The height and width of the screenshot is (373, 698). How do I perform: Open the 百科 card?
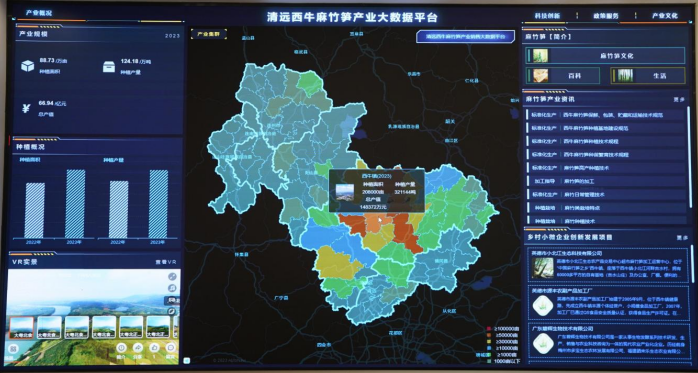tap(563, 76)
